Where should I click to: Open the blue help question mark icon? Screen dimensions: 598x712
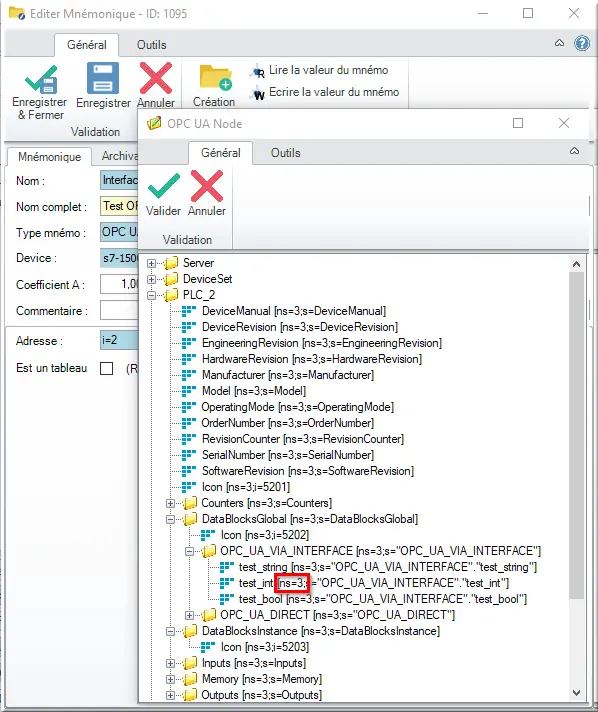click(x=582, y=44)
